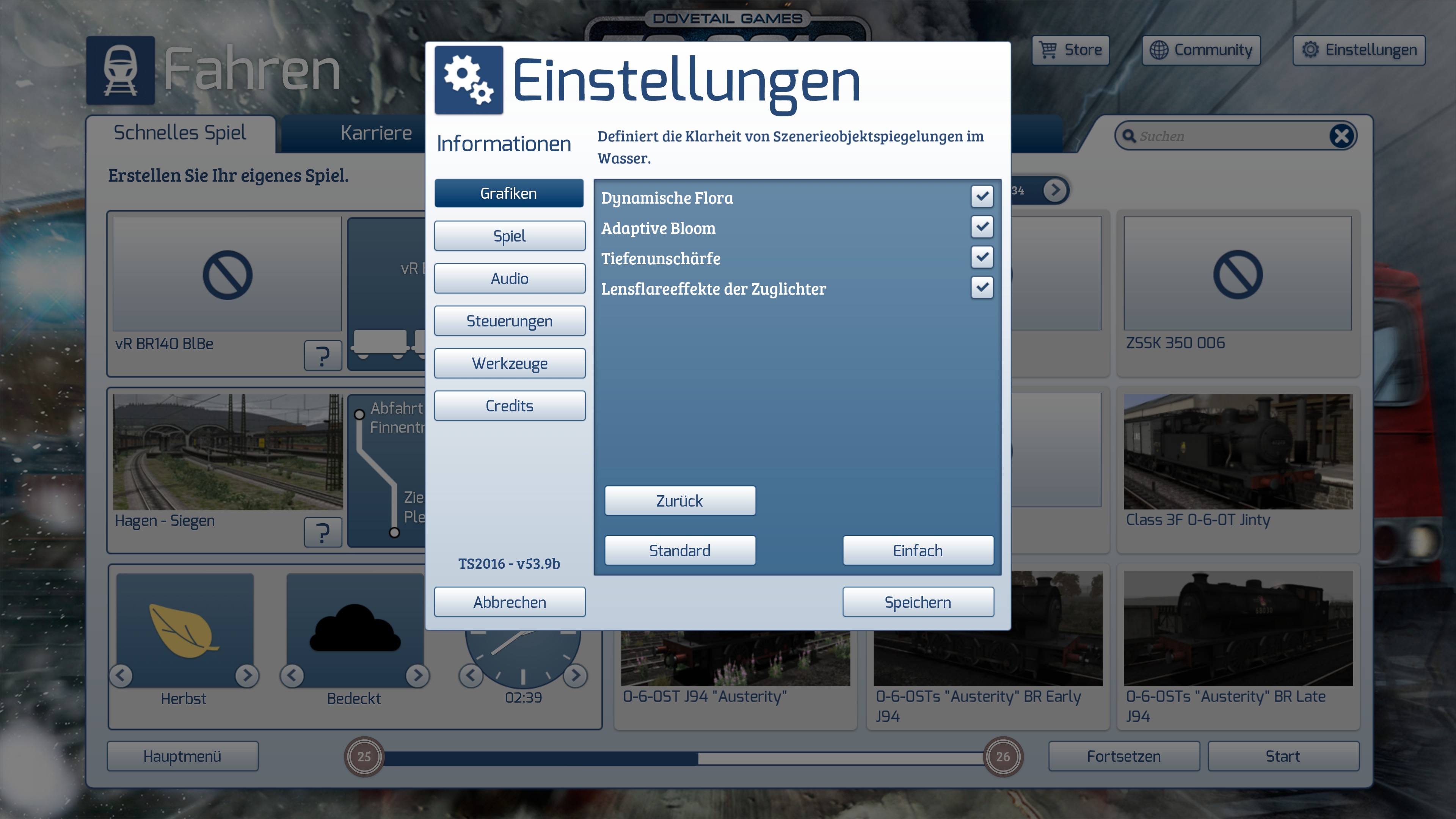Select the Bedeckt cloud weather icon
1456x819 pixels.
tap(355, 629)
